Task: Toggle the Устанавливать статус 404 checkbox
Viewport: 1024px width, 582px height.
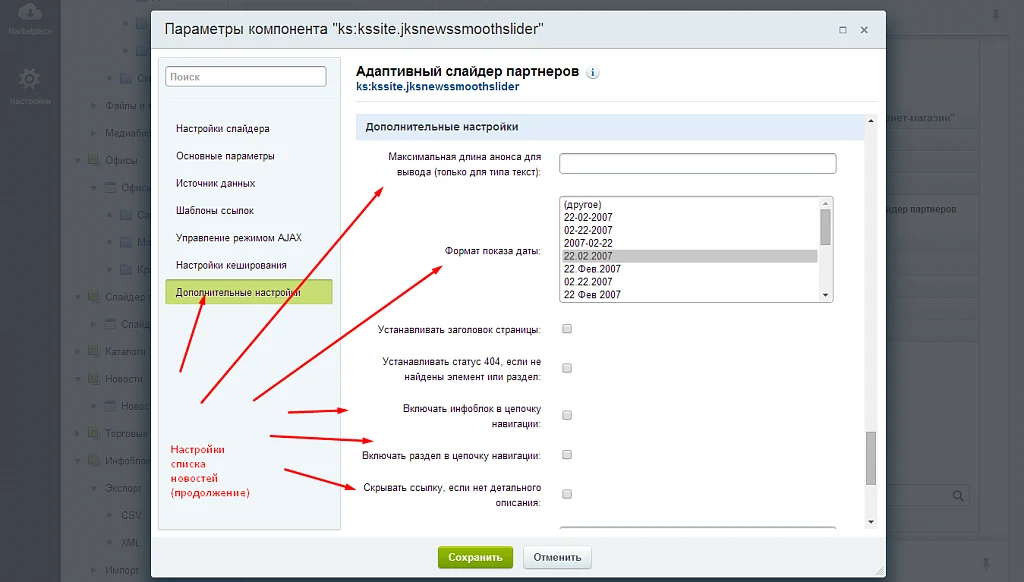Action: click(x=567, y=368)
